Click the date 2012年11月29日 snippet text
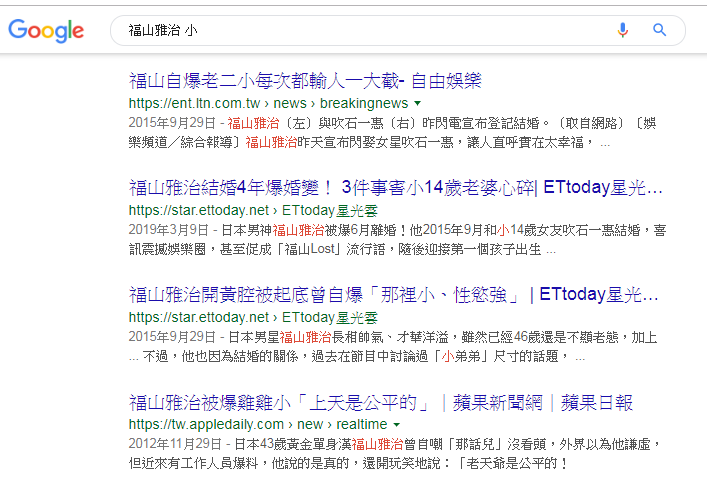 point(175,444)
